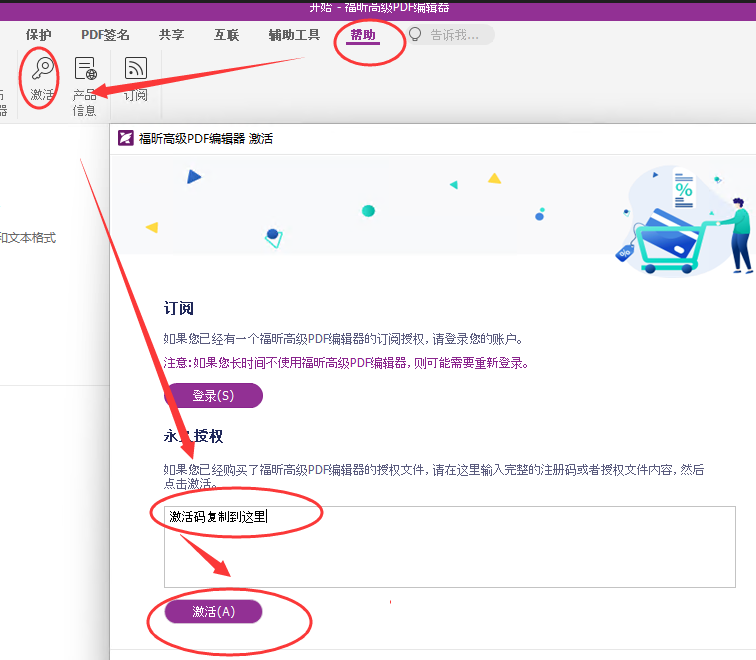Screen dimensions: 756x660
Task: Click the 激活(A) button
Action: coord(214,611)
